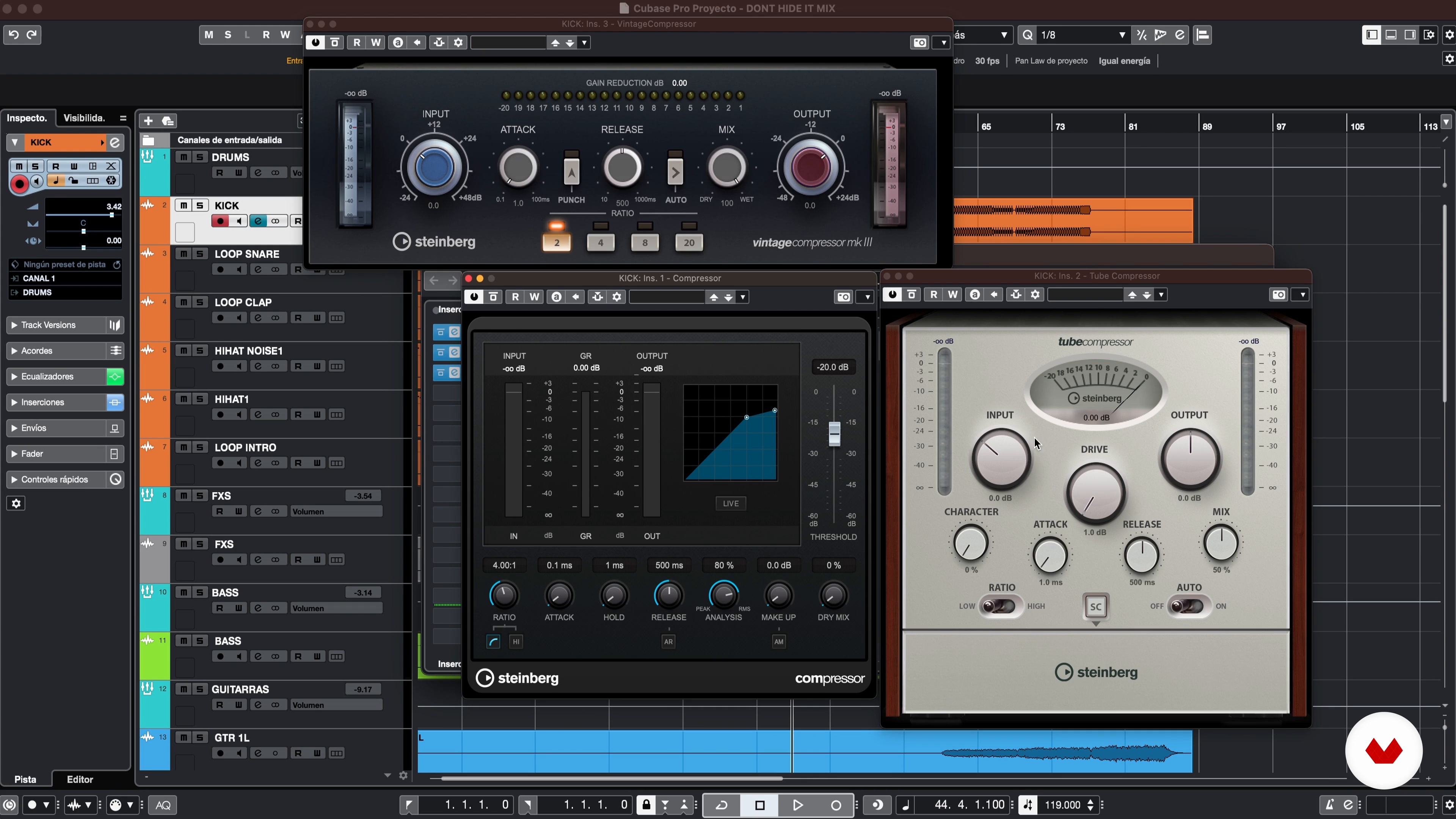Viewport: 1456px width, 819px height.
Task: Click the Redo arrow in Cubase toolbar
Action: (31, 35)
